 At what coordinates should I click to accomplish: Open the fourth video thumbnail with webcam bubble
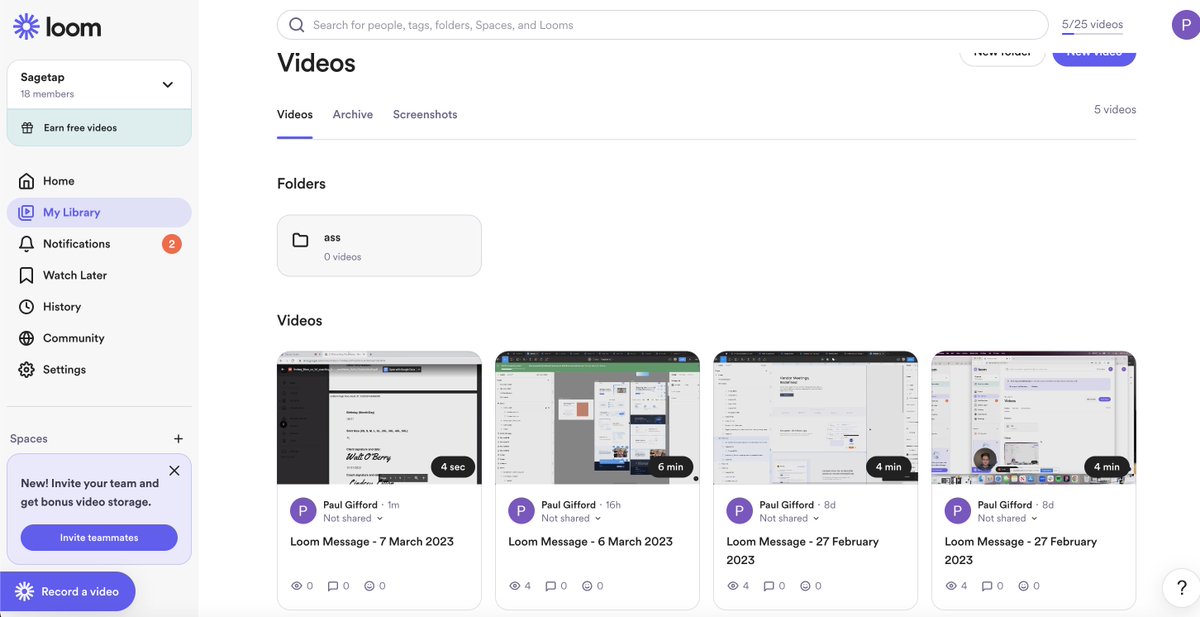[x=1033, y=418]
